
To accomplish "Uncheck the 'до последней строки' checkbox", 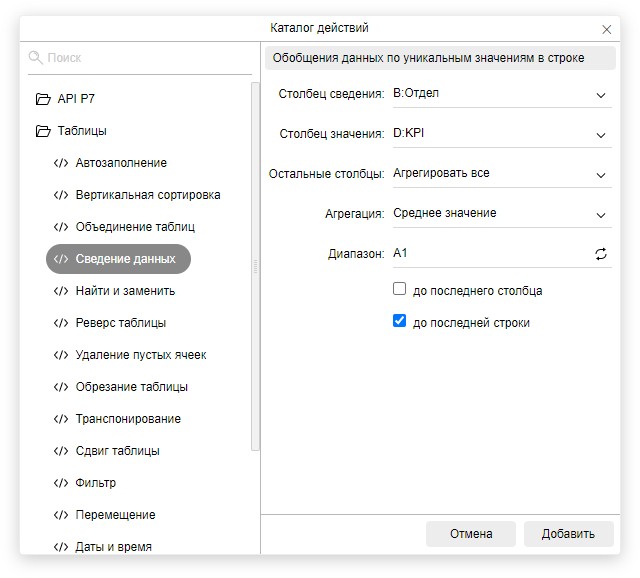I will 400,322.
